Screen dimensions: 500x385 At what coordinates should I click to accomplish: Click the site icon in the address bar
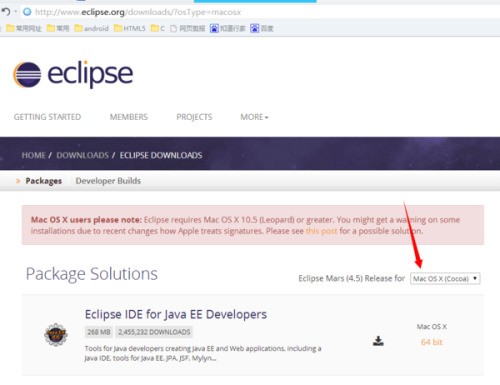pos(27,12)
